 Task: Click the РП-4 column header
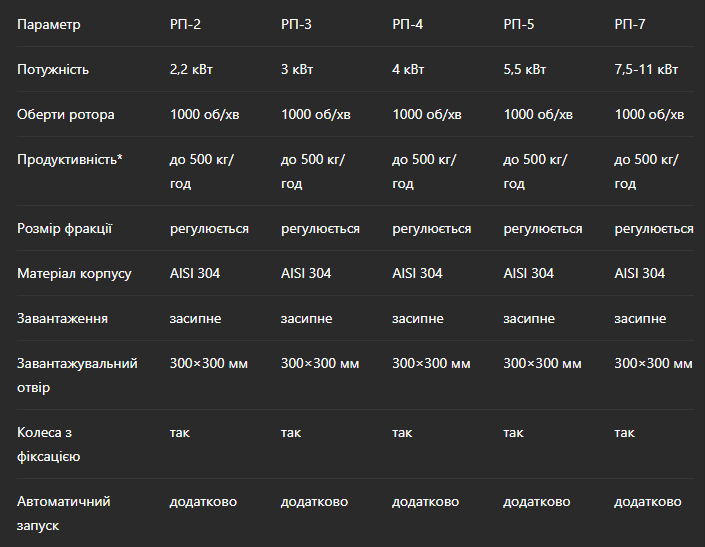[x=407, y=24]
